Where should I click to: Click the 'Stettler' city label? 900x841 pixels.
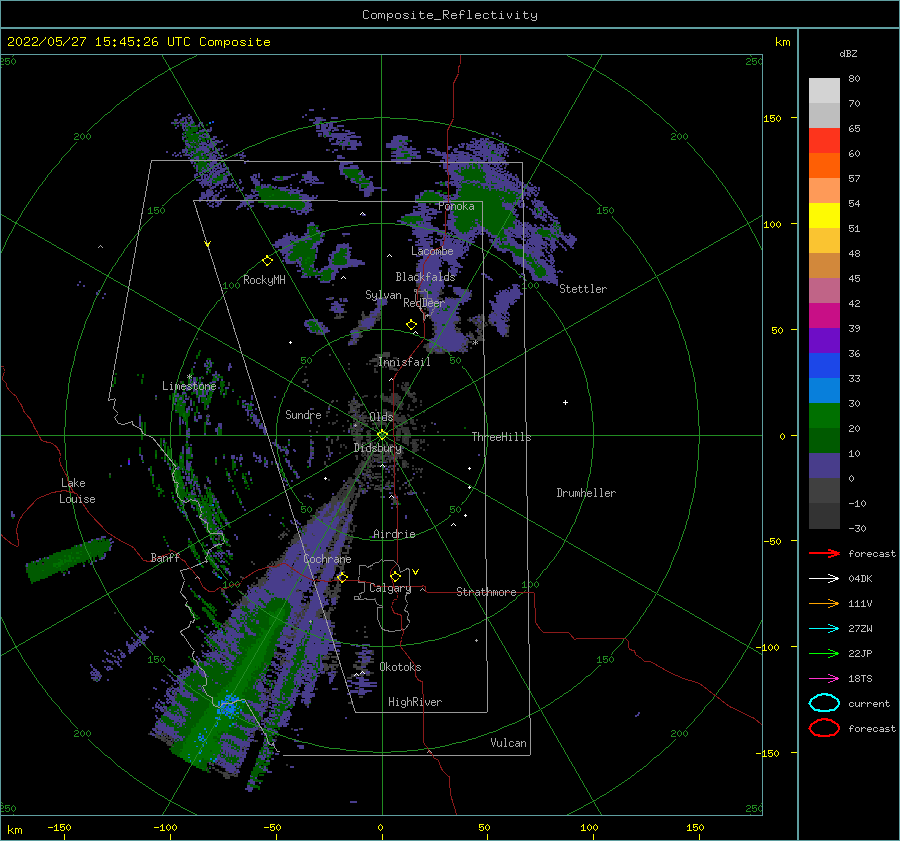[583, 289]
